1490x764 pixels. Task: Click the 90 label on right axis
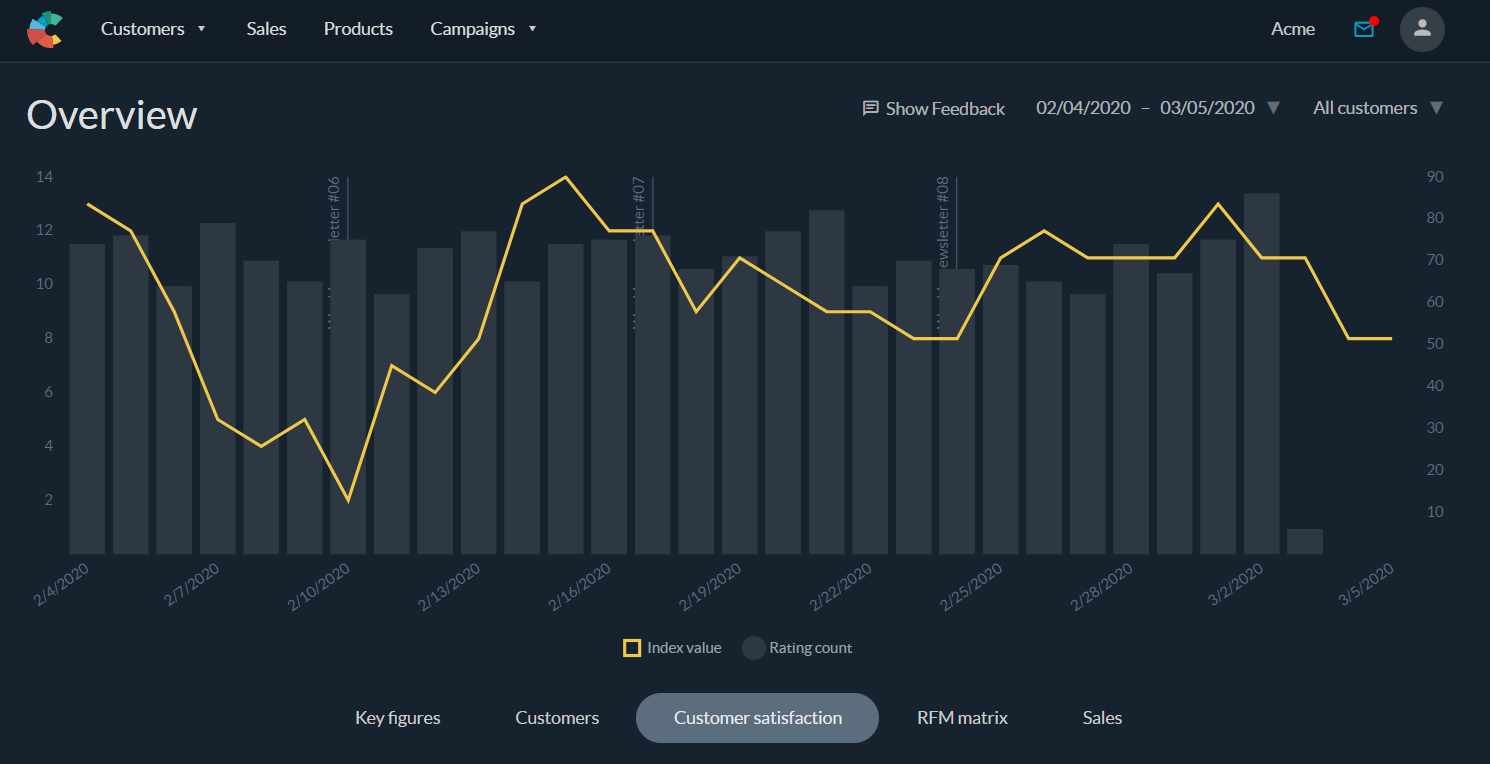[1435, 177]
